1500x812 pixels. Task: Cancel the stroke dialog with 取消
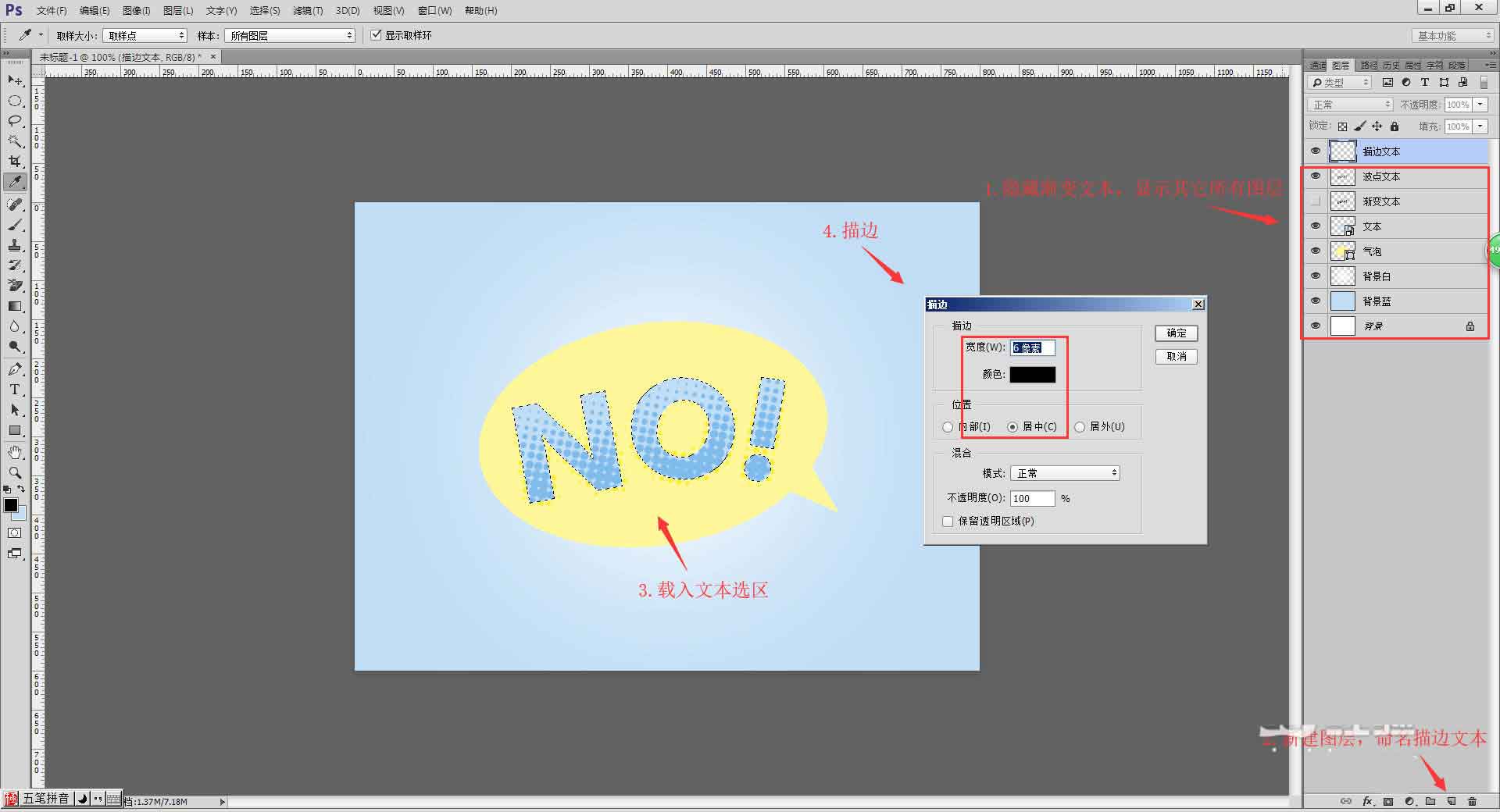(1177, 357)
